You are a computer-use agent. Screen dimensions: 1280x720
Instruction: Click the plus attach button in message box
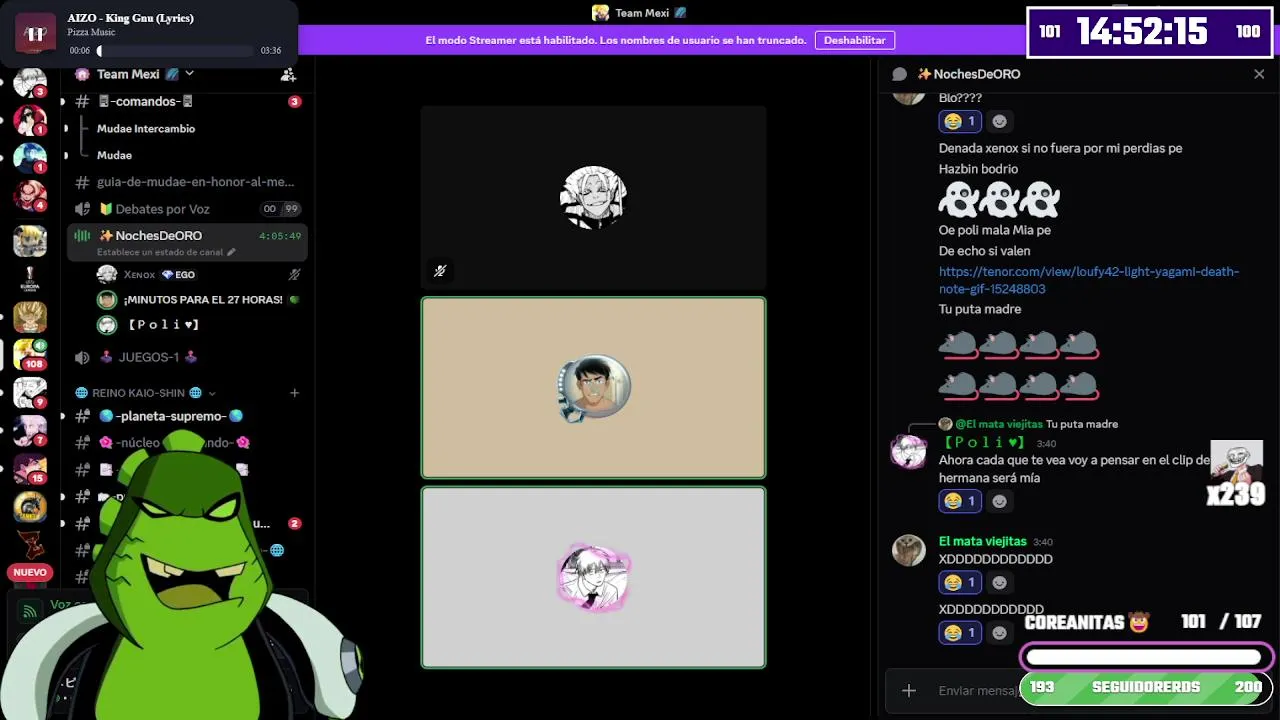pyautogui.click(x=909, y=690)
